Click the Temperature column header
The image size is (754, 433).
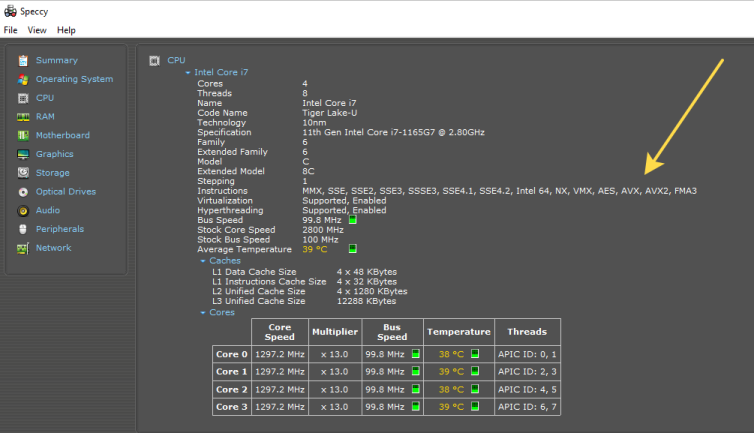tap(459, 332)
